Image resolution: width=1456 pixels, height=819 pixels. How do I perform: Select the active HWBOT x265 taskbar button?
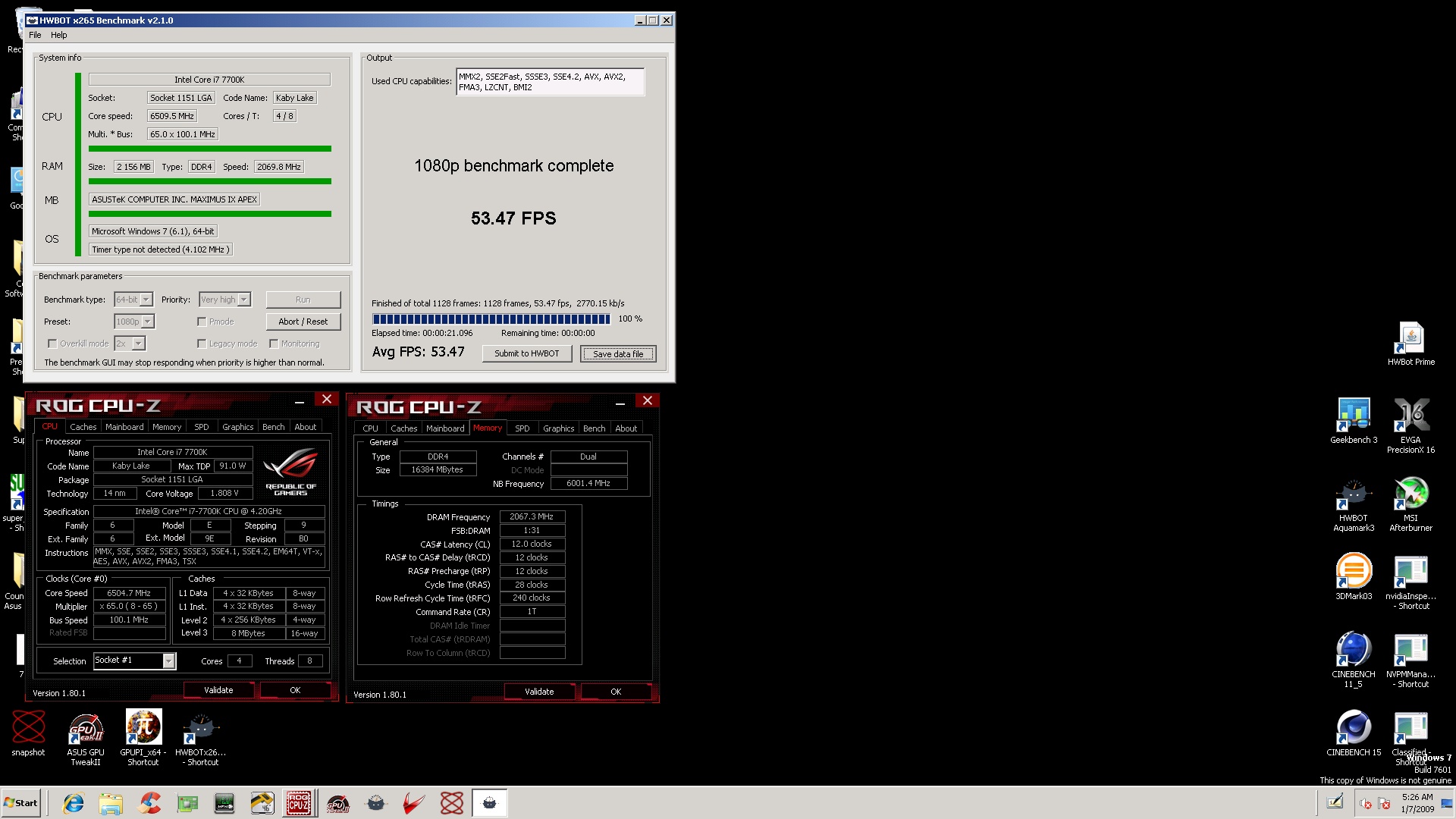pos(489,803)
